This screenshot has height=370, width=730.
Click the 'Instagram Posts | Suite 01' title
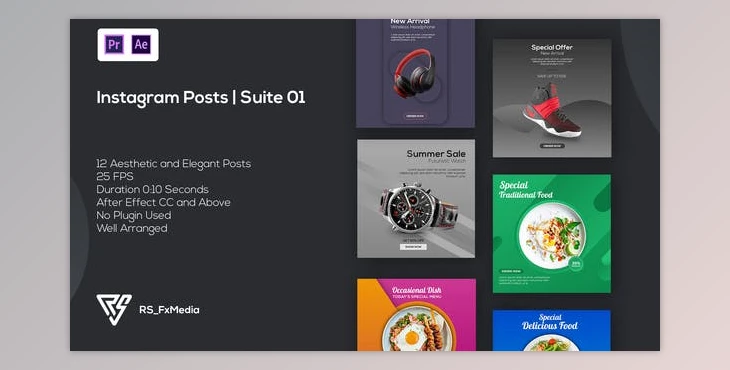tap(201, 98)
